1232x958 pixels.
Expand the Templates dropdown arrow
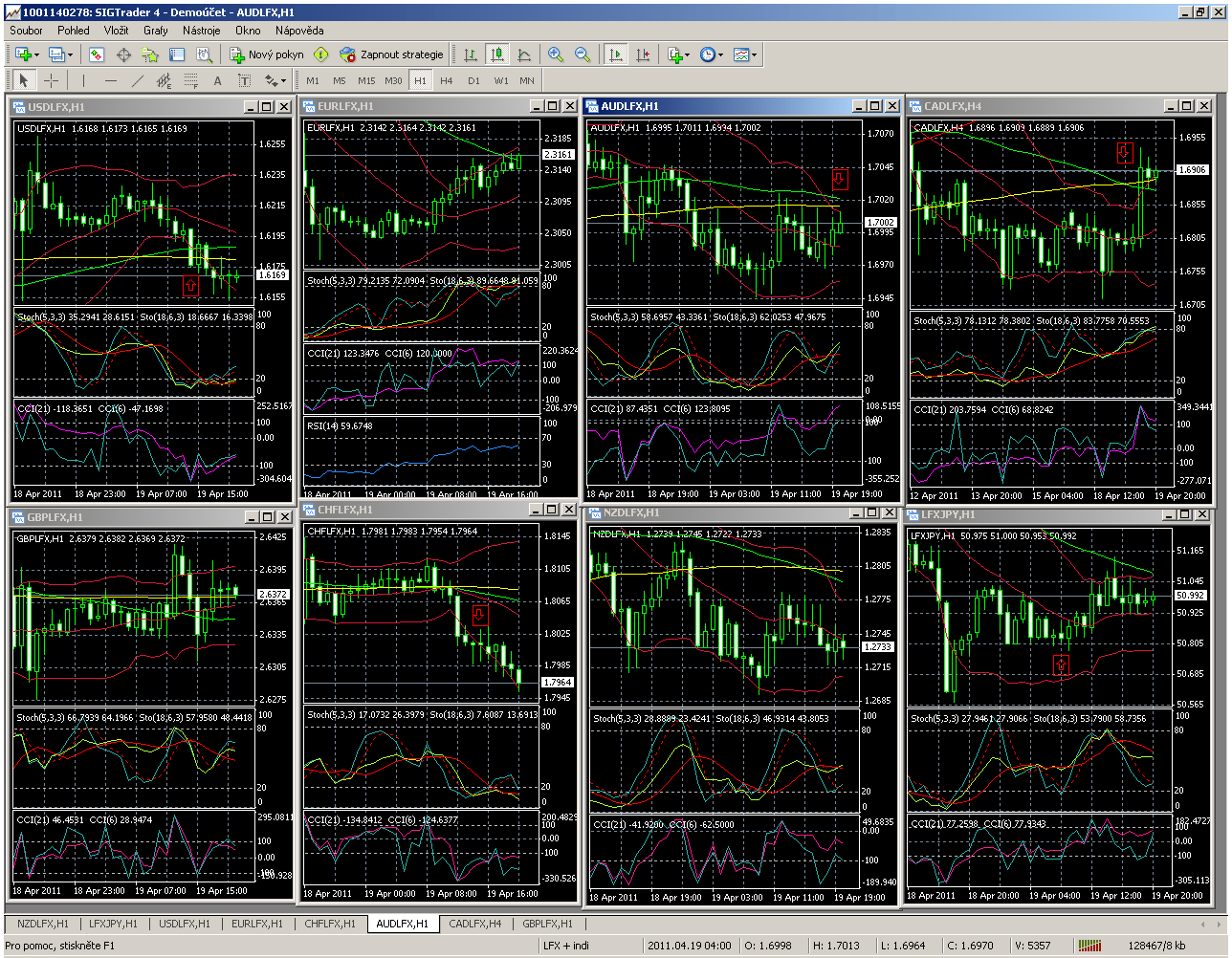point(755,54)
